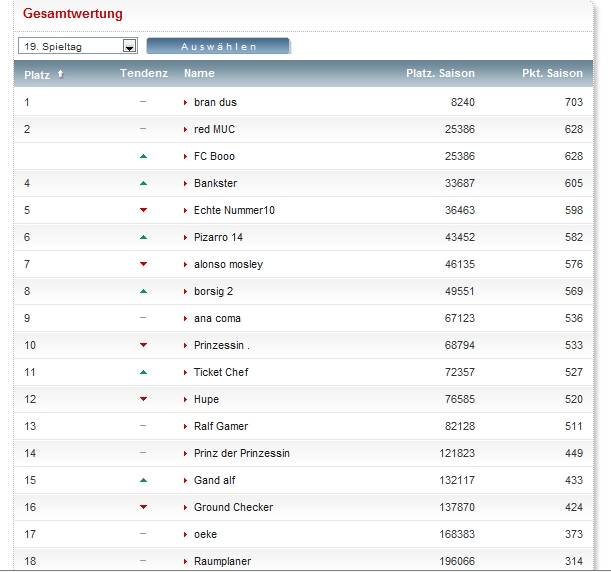This screenshot has height=572, width=611.
Task: Sort by Platz column arrow icon
Action: (61, 73)
